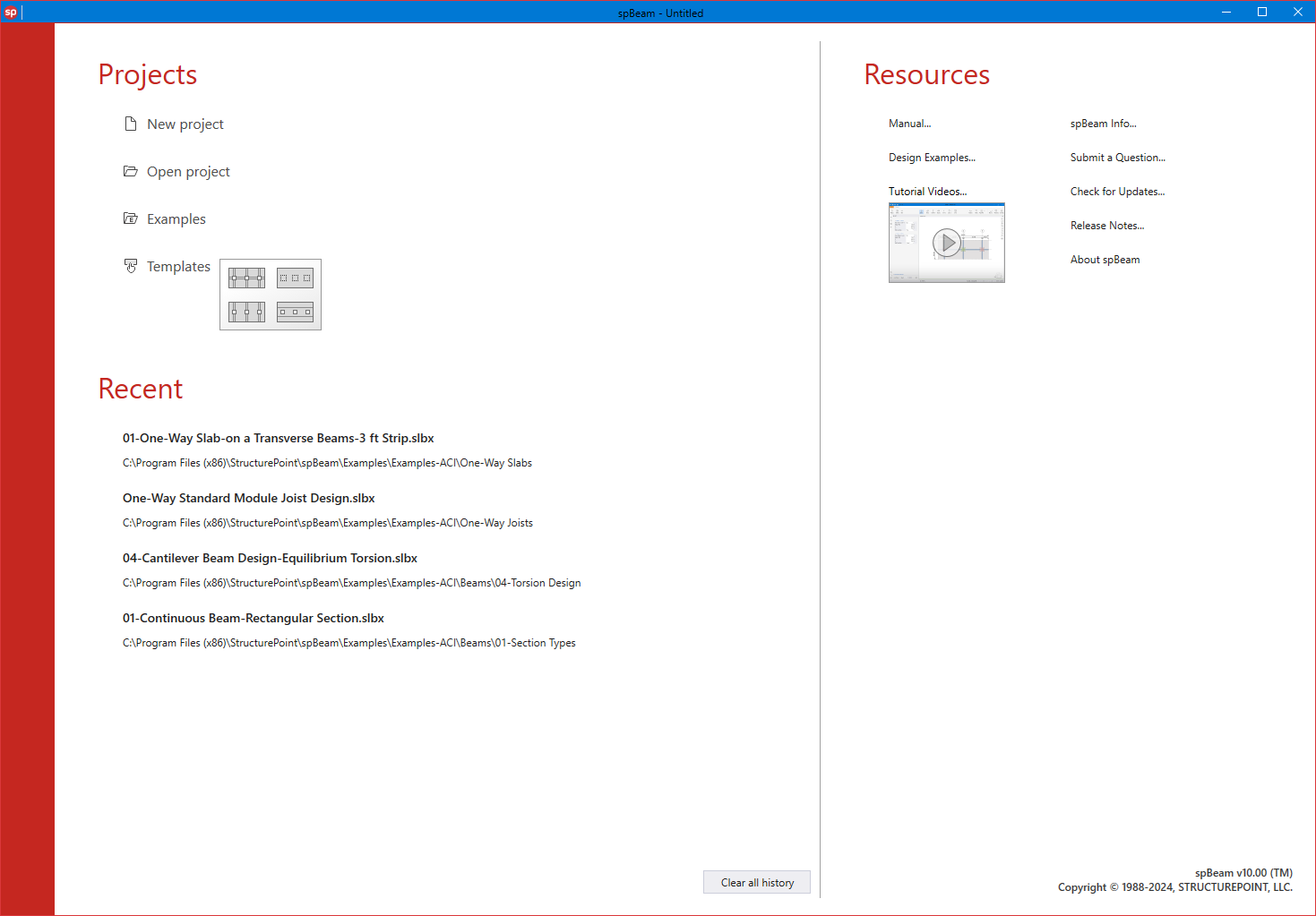Choose Open project to browse files
Screen dimensions: 1316x916
[x=176, y=171]
